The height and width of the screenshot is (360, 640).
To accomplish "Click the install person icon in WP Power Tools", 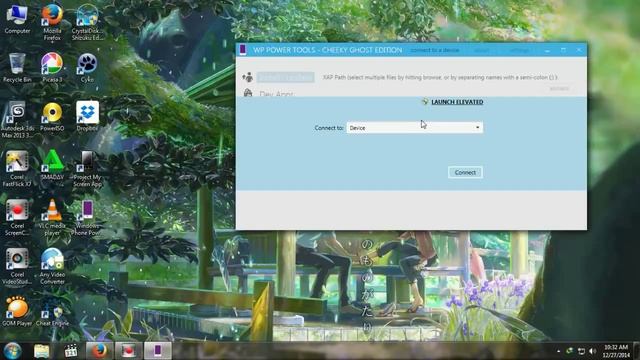I will [247, 77].
